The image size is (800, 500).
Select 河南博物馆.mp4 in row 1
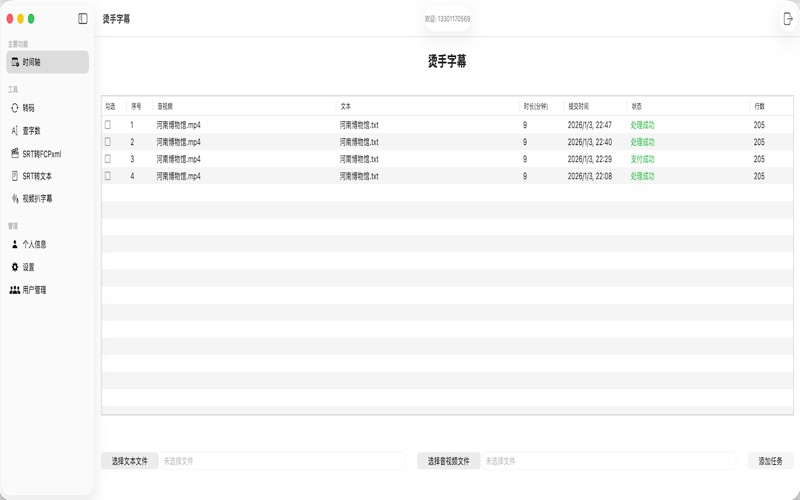pyautogui.click(x=179, y=125)
